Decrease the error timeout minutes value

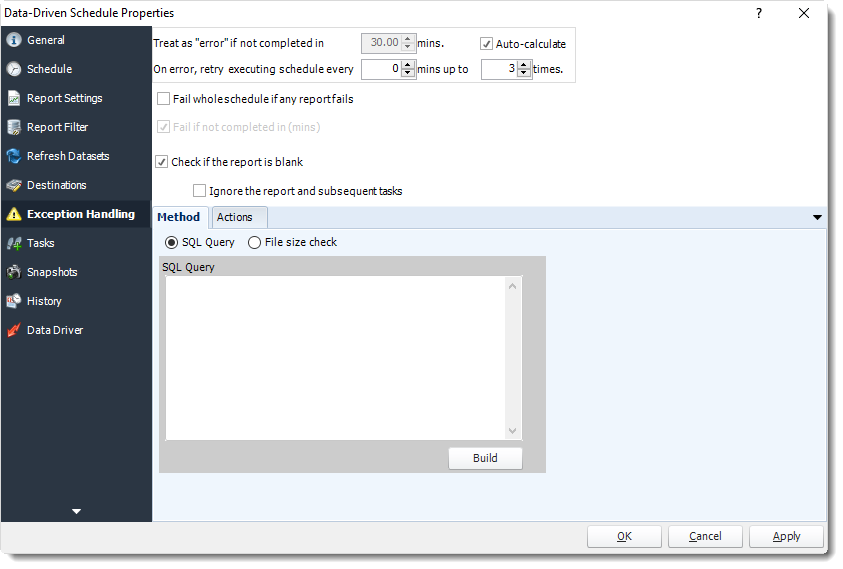pos(408,47)
